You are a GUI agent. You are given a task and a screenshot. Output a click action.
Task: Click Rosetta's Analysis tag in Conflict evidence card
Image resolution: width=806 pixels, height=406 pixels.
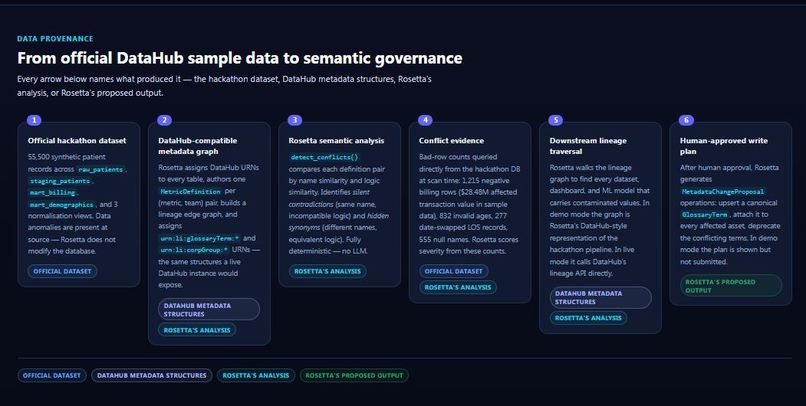click(458, 287)
